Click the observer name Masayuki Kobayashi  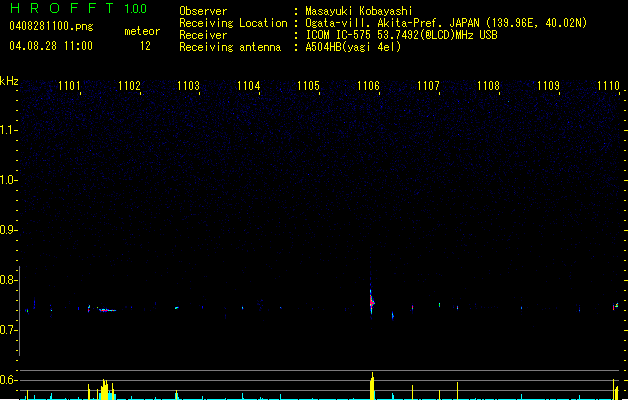click(359, 11)
